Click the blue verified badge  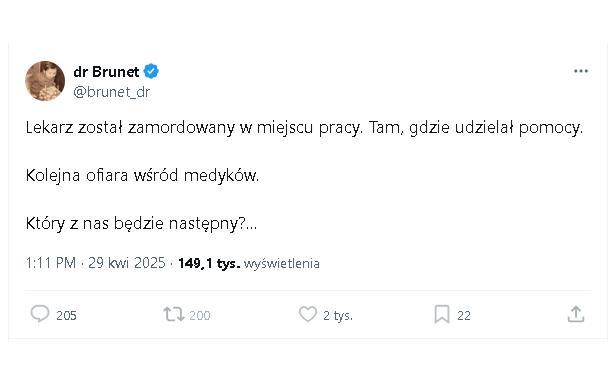151,71
